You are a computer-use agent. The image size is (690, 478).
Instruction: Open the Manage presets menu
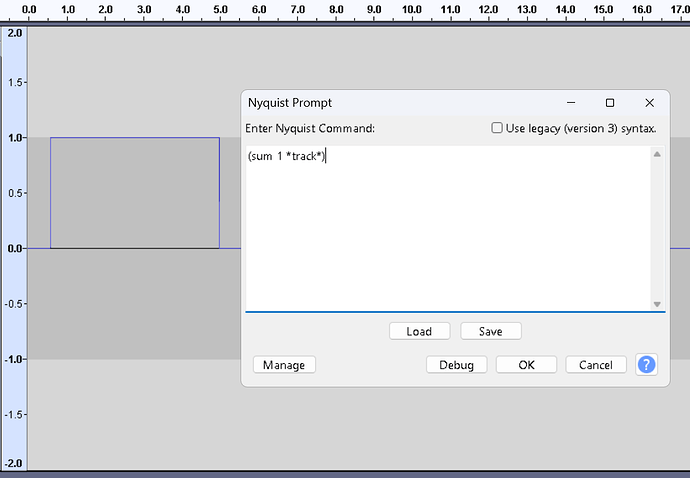coord(284,365)
